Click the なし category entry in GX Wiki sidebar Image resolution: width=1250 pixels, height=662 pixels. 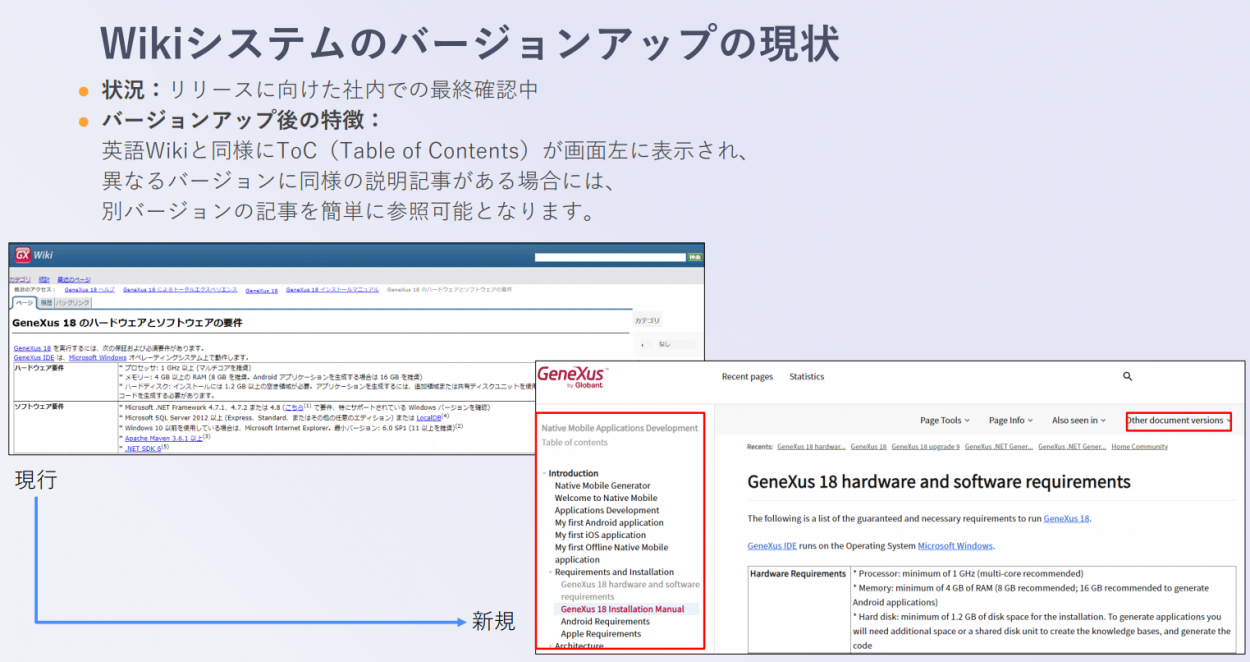pyautogui.click(x=663, y=344)
